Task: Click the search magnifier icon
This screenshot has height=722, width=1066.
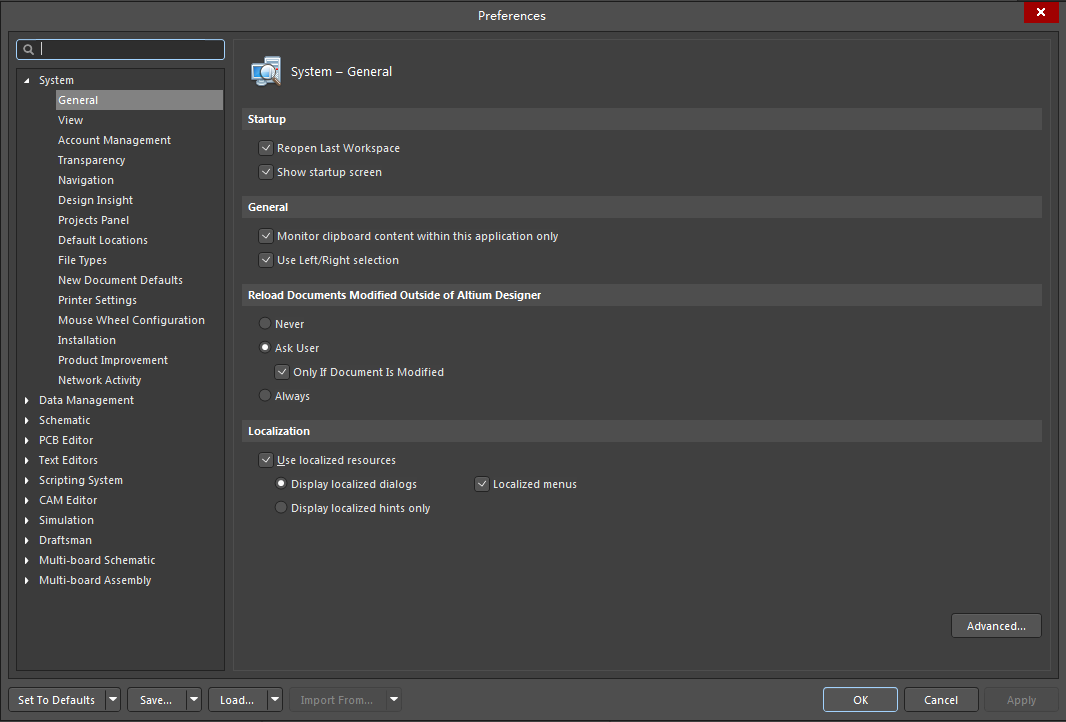Action: point(29,50)
